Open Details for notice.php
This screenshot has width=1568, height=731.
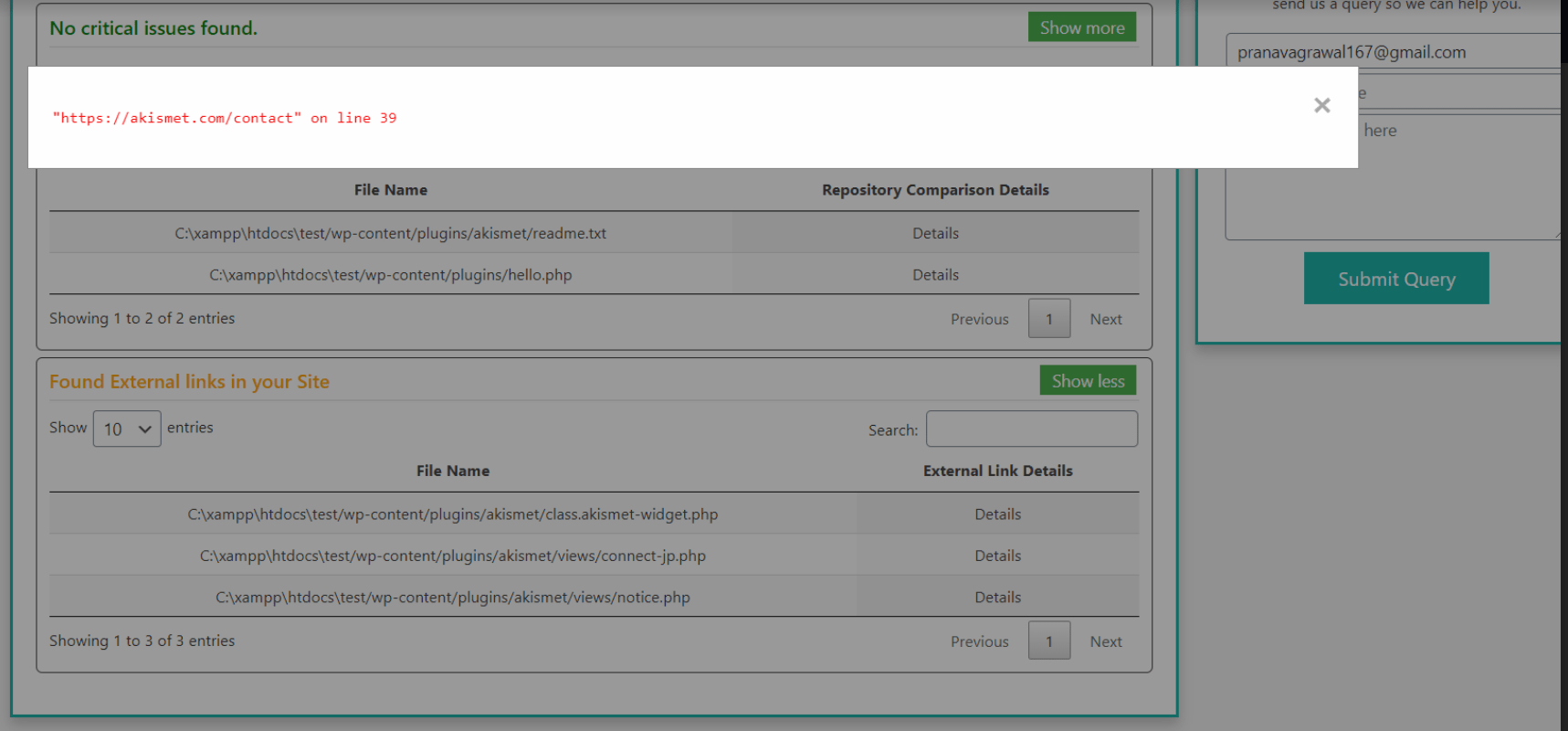(997, 598)
